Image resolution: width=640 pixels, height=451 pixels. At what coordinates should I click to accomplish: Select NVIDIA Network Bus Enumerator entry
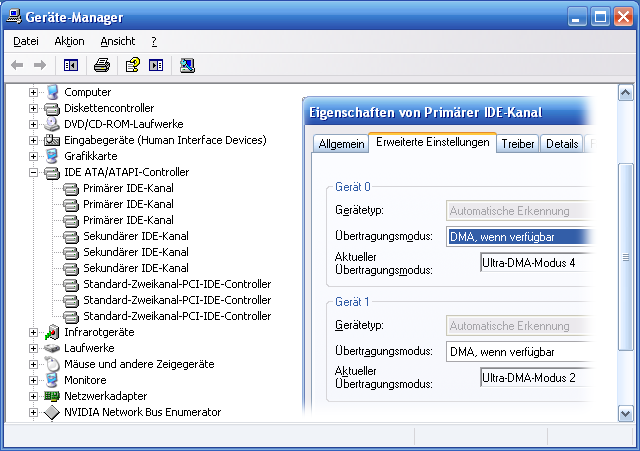[x=142, y=412]
